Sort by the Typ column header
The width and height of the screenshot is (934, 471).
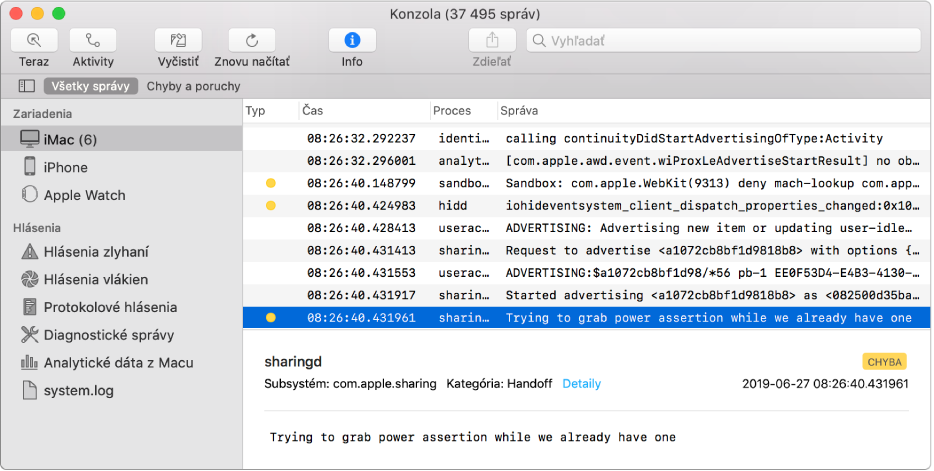[x=270, y=111]
